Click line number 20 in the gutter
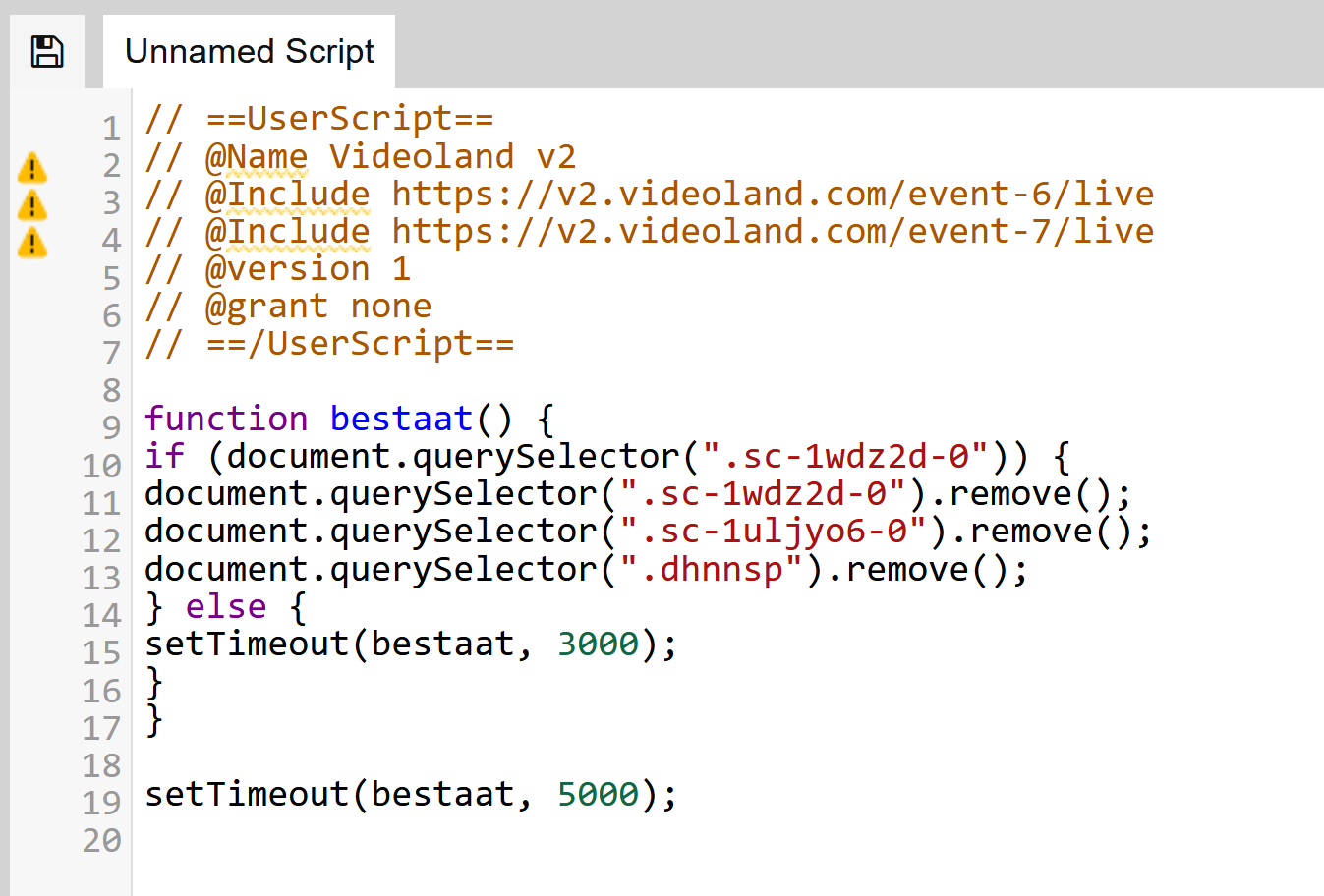 tap(101, 840)
